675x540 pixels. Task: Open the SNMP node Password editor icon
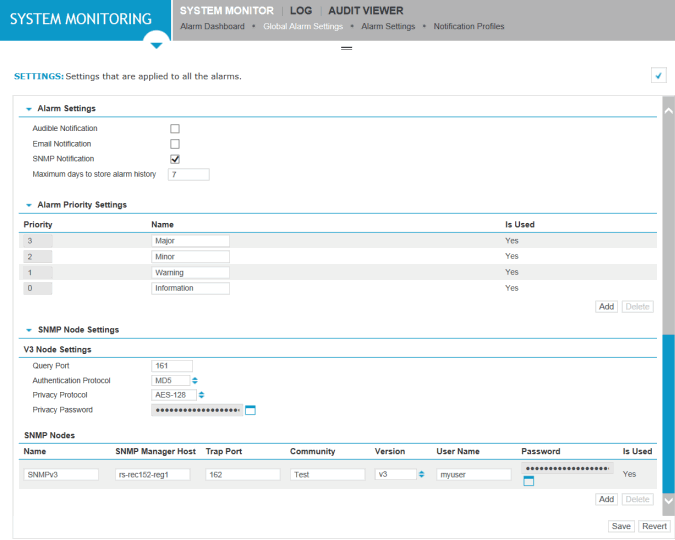tap(528, 482)
